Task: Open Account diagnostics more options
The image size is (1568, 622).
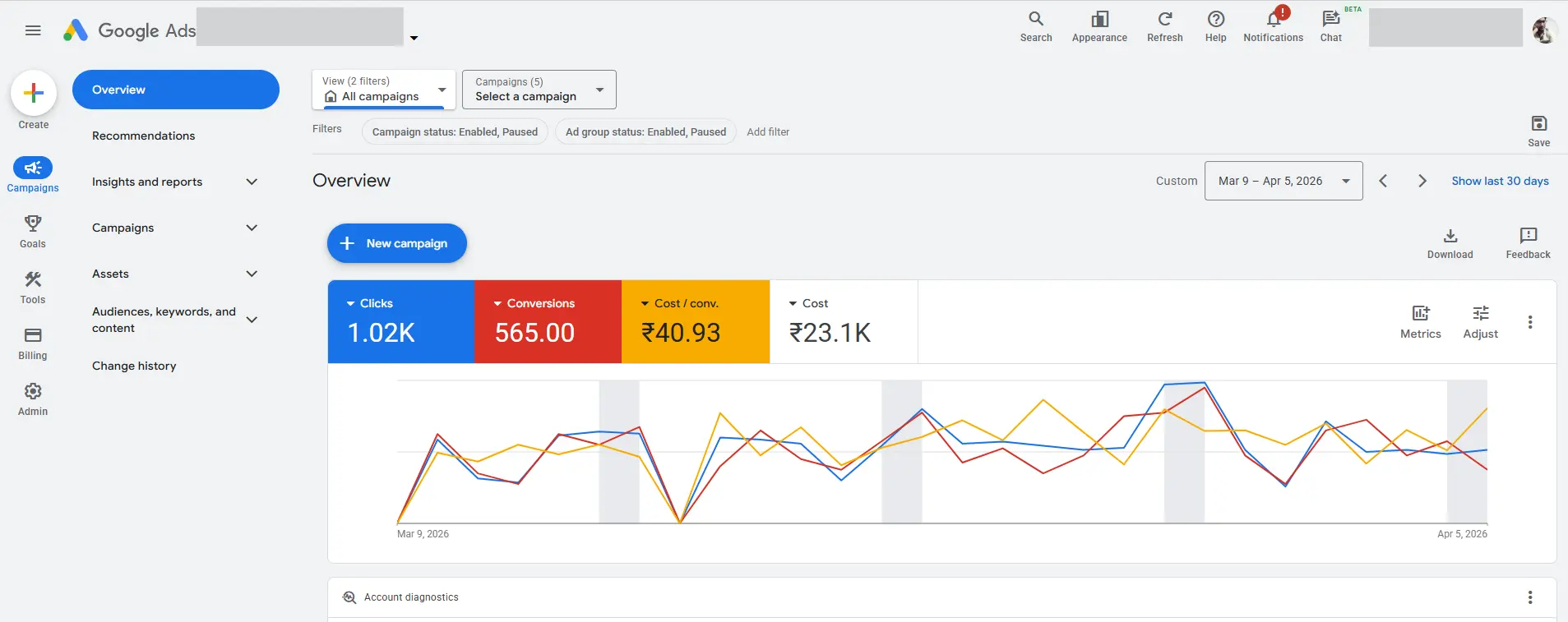Action: pyautogui.click(x=1530, y=597)
